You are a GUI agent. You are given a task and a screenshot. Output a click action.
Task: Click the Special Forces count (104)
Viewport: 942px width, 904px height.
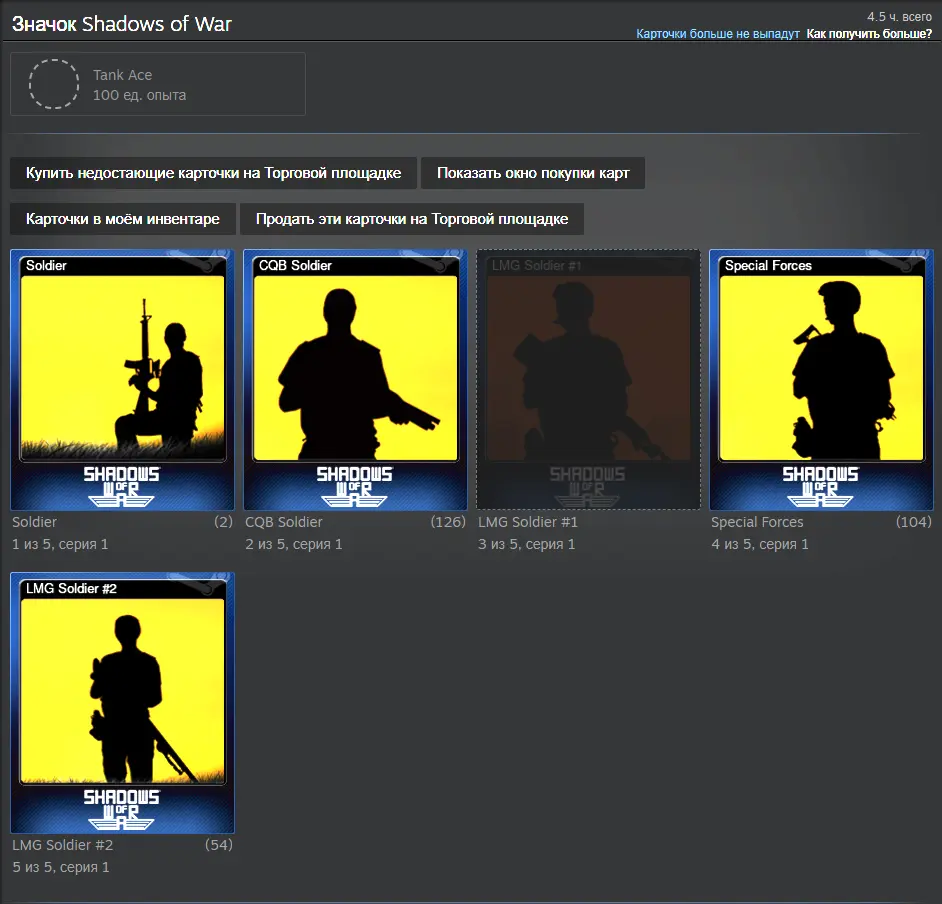[x=914, y=522]
